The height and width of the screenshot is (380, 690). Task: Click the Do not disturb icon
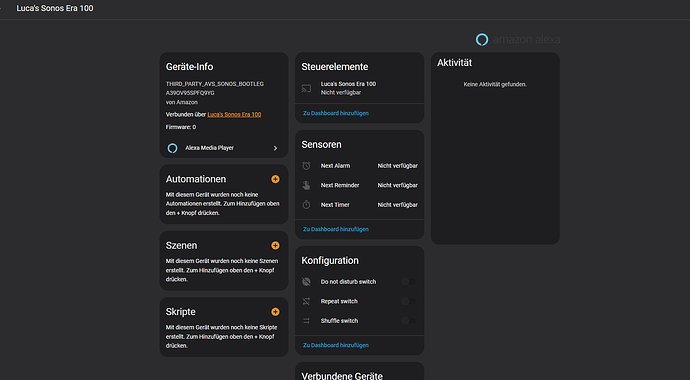click(306, 282)
